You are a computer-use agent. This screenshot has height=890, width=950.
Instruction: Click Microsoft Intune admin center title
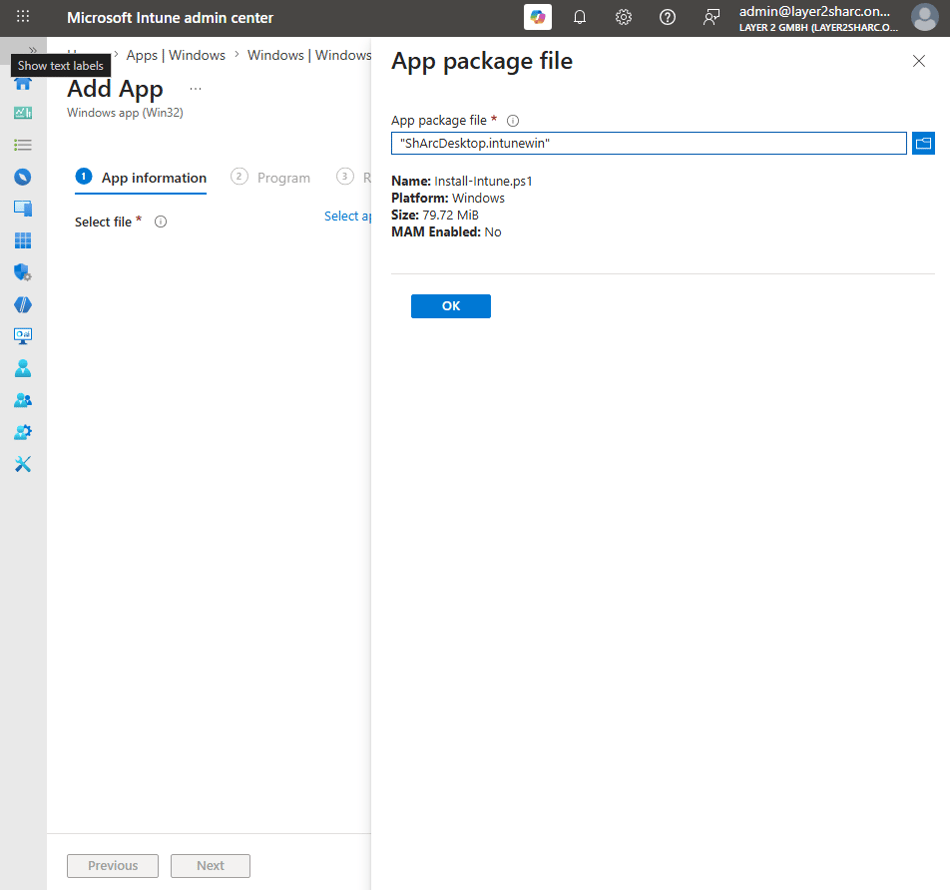tap(170, 18)
